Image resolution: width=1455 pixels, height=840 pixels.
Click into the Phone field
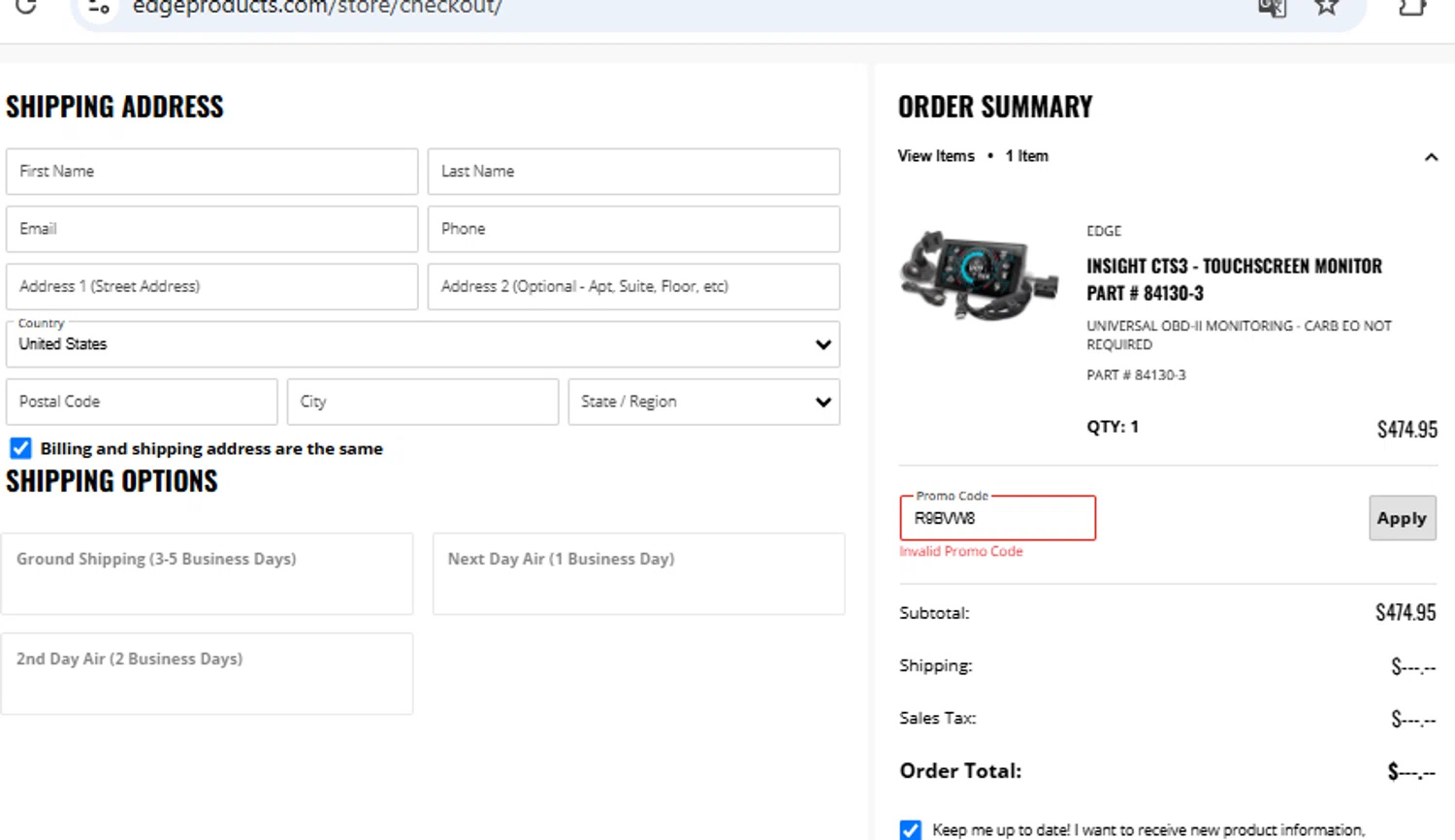point(633,229)
